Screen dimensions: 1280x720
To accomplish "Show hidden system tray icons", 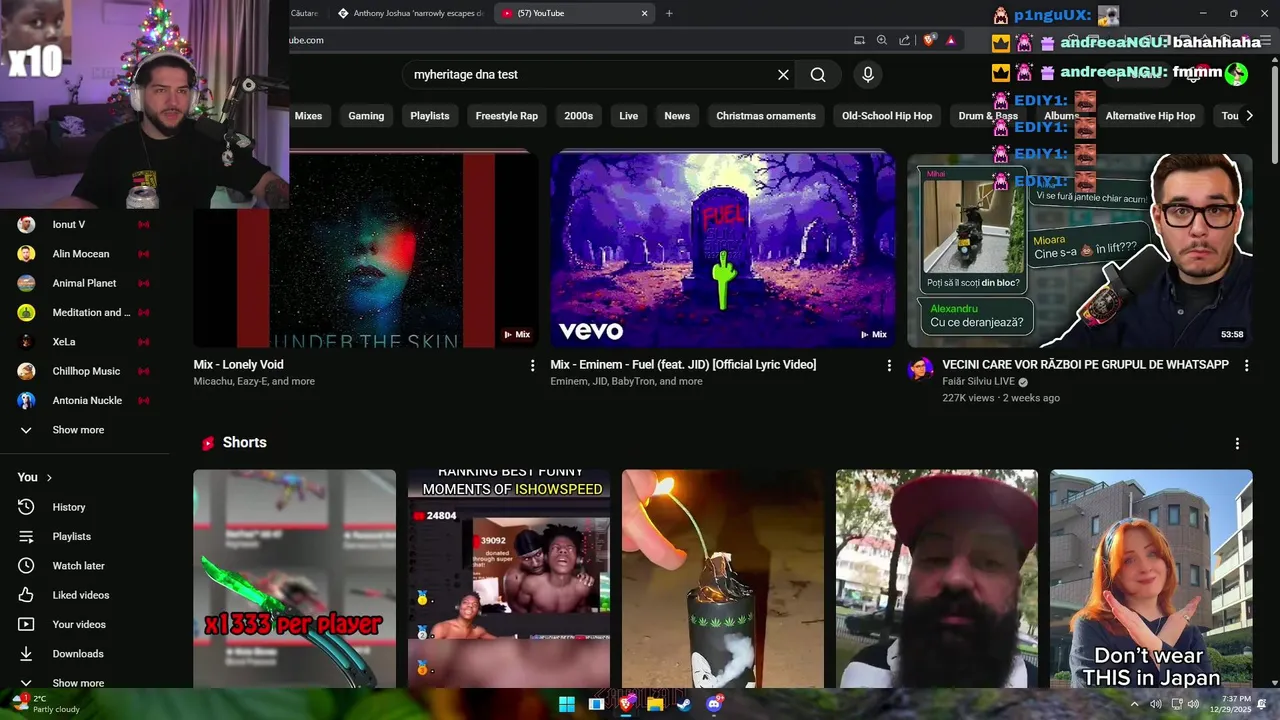I will coord(1134,704).
